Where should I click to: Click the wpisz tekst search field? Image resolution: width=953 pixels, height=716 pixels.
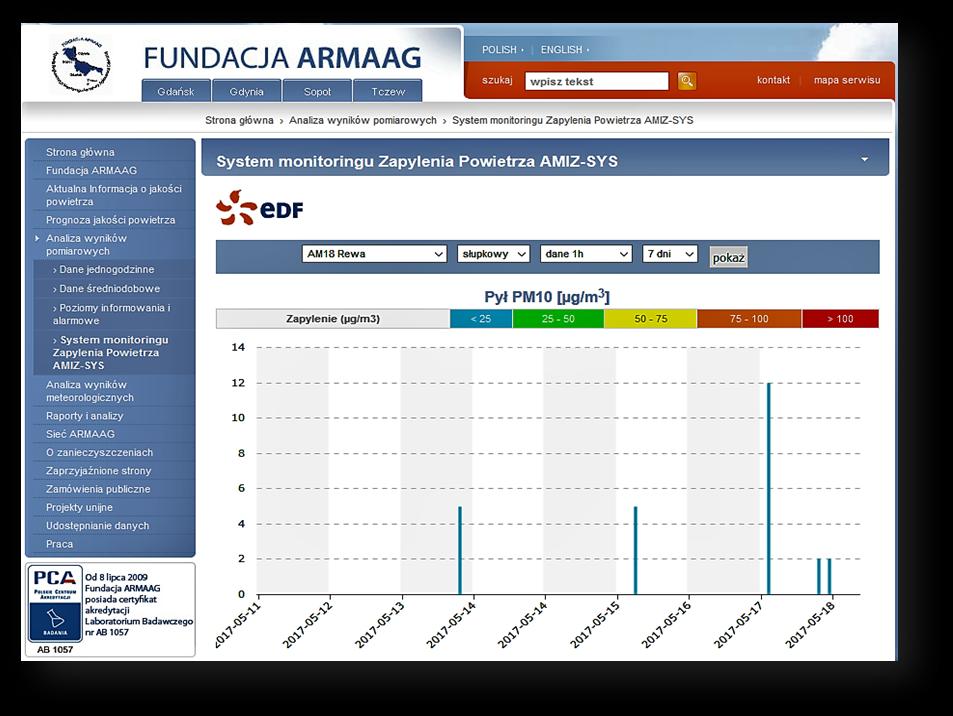pyautogui.click(x=596, y=81)
